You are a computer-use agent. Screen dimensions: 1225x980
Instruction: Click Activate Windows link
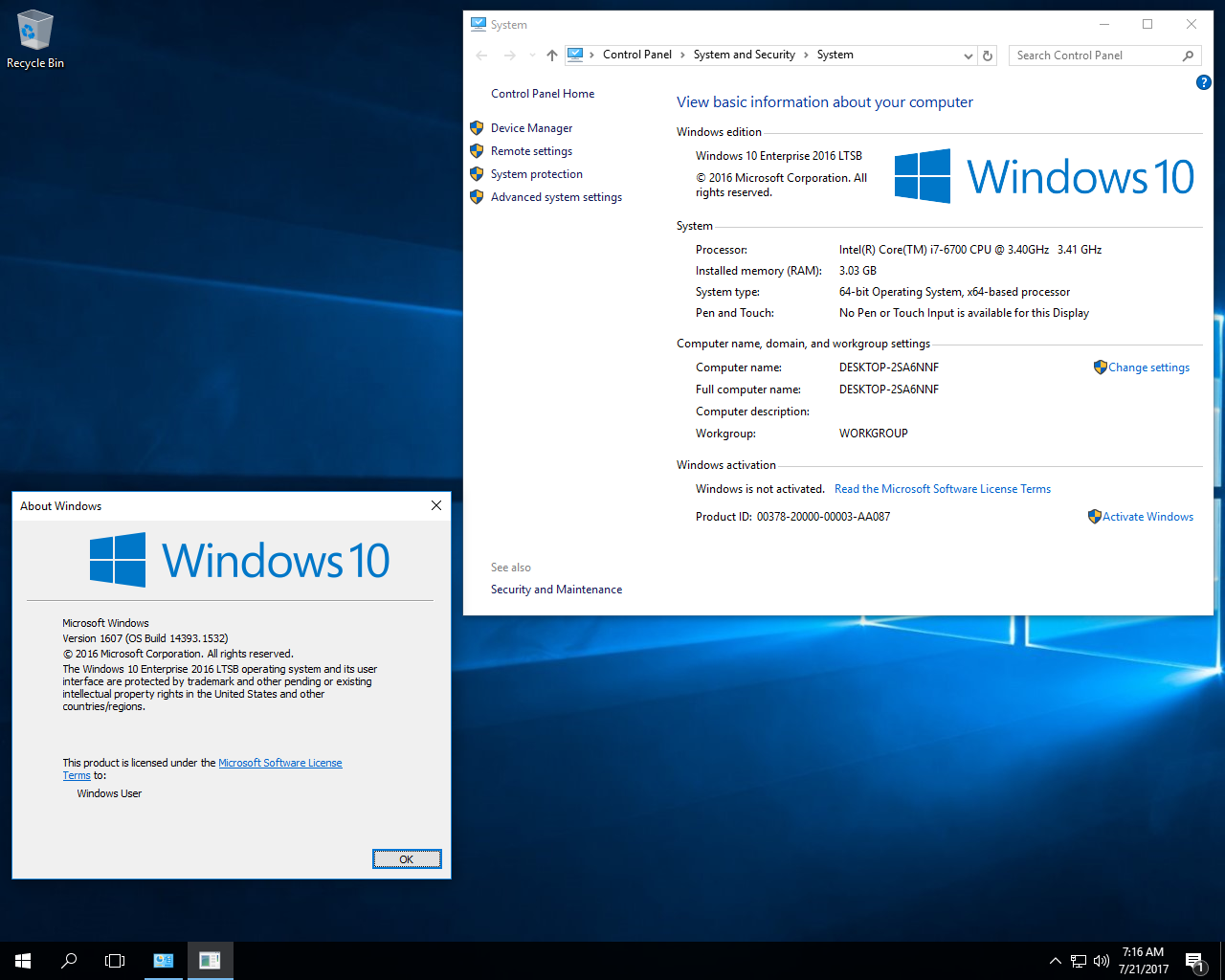[1147, 517]
